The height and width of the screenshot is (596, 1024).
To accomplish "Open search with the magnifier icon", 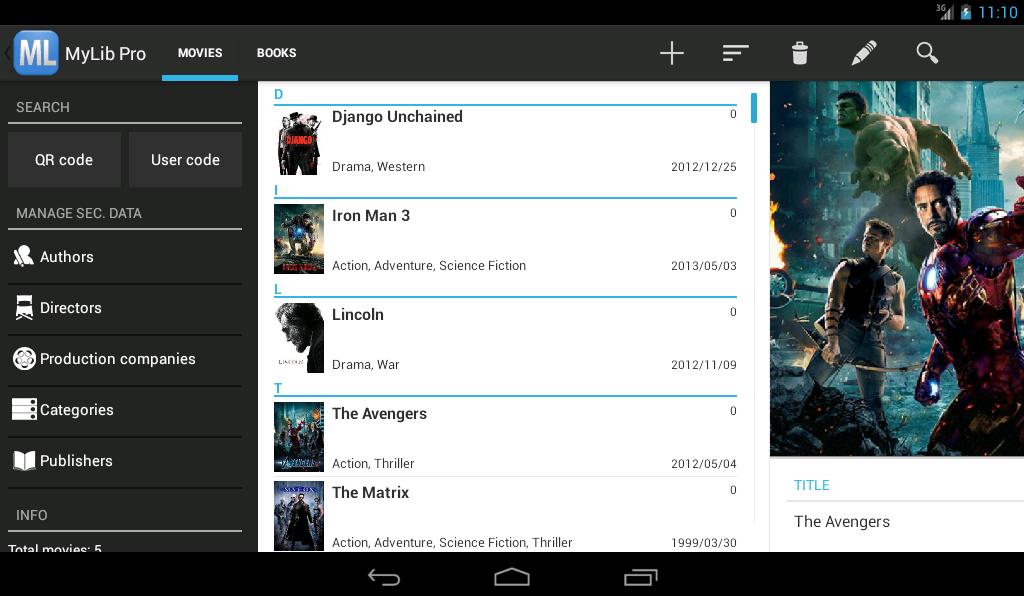I will pos(927,53).
